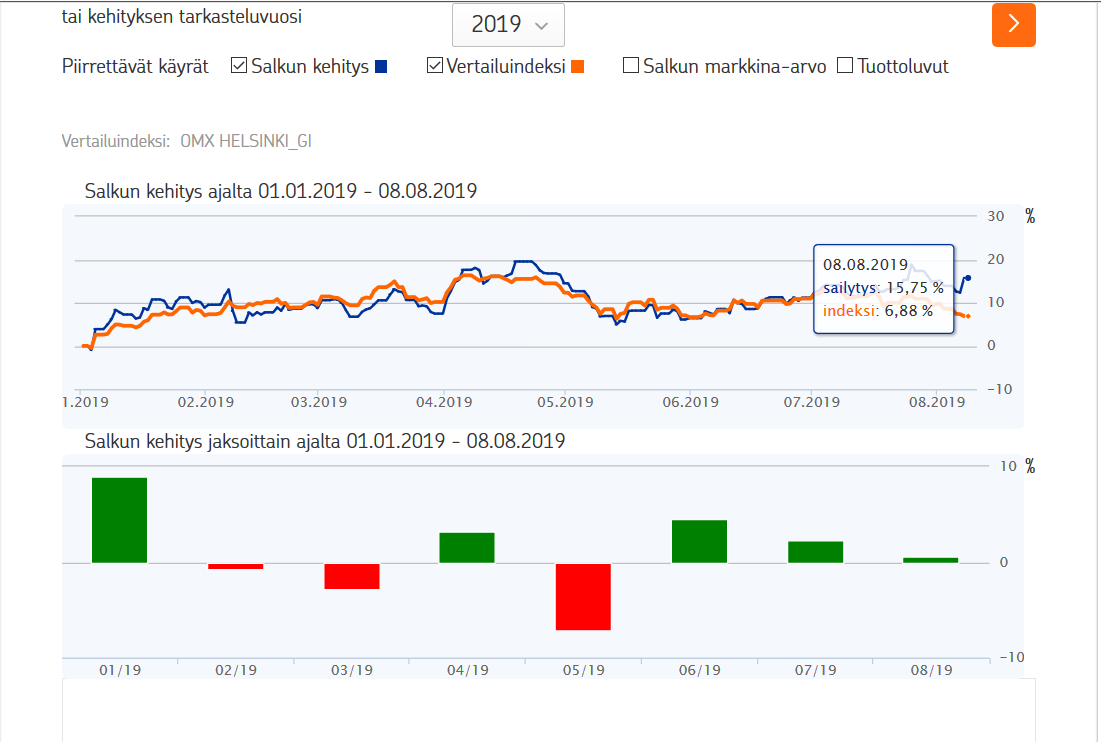
Task: Click the orange Vertailuindeksi color square
Action: 577,67
